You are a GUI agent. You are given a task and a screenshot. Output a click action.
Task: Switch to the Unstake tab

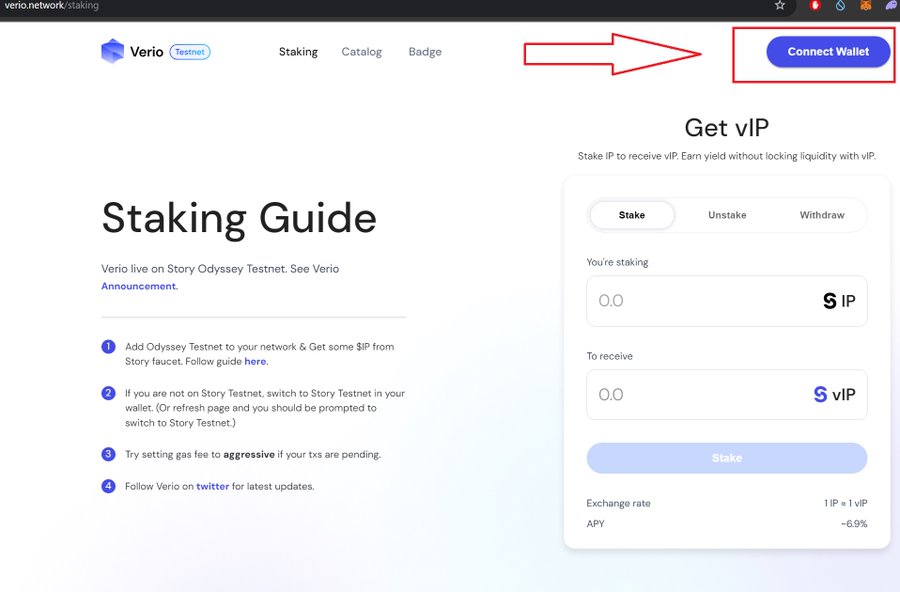coord(727,215)
